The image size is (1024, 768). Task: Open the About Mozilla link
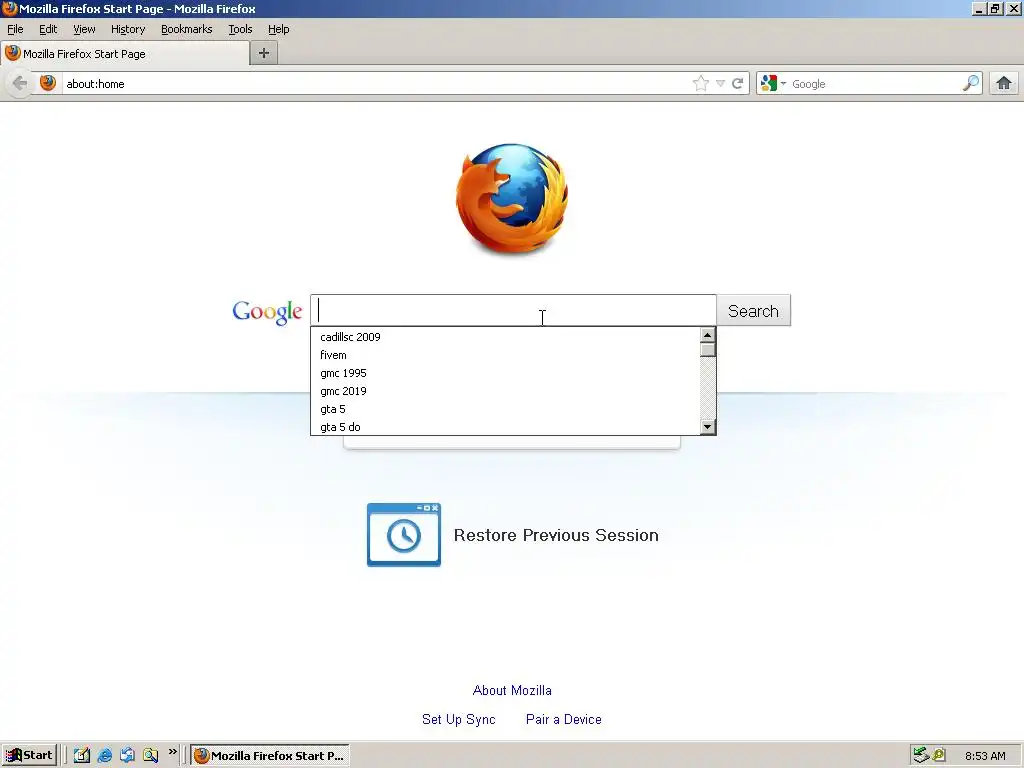(x=512, y=690)
